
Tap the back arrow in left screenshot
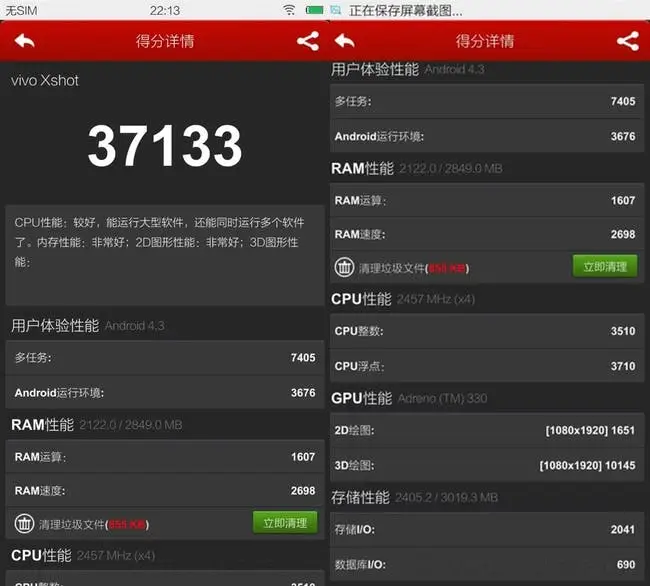pyautogui.click(x=24, y=41)
